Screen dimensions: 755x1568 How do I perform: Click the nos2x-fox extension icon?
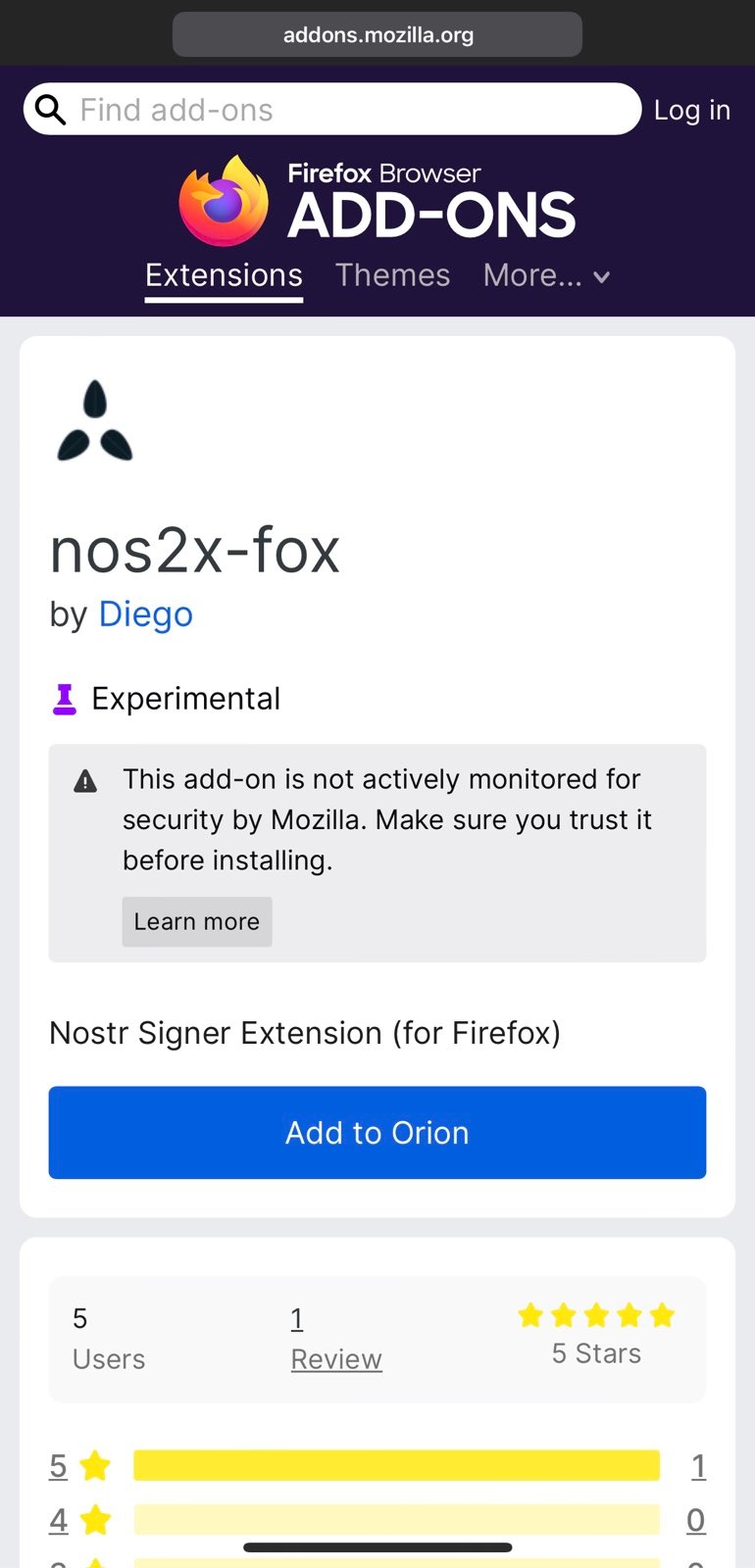[95, 420]
